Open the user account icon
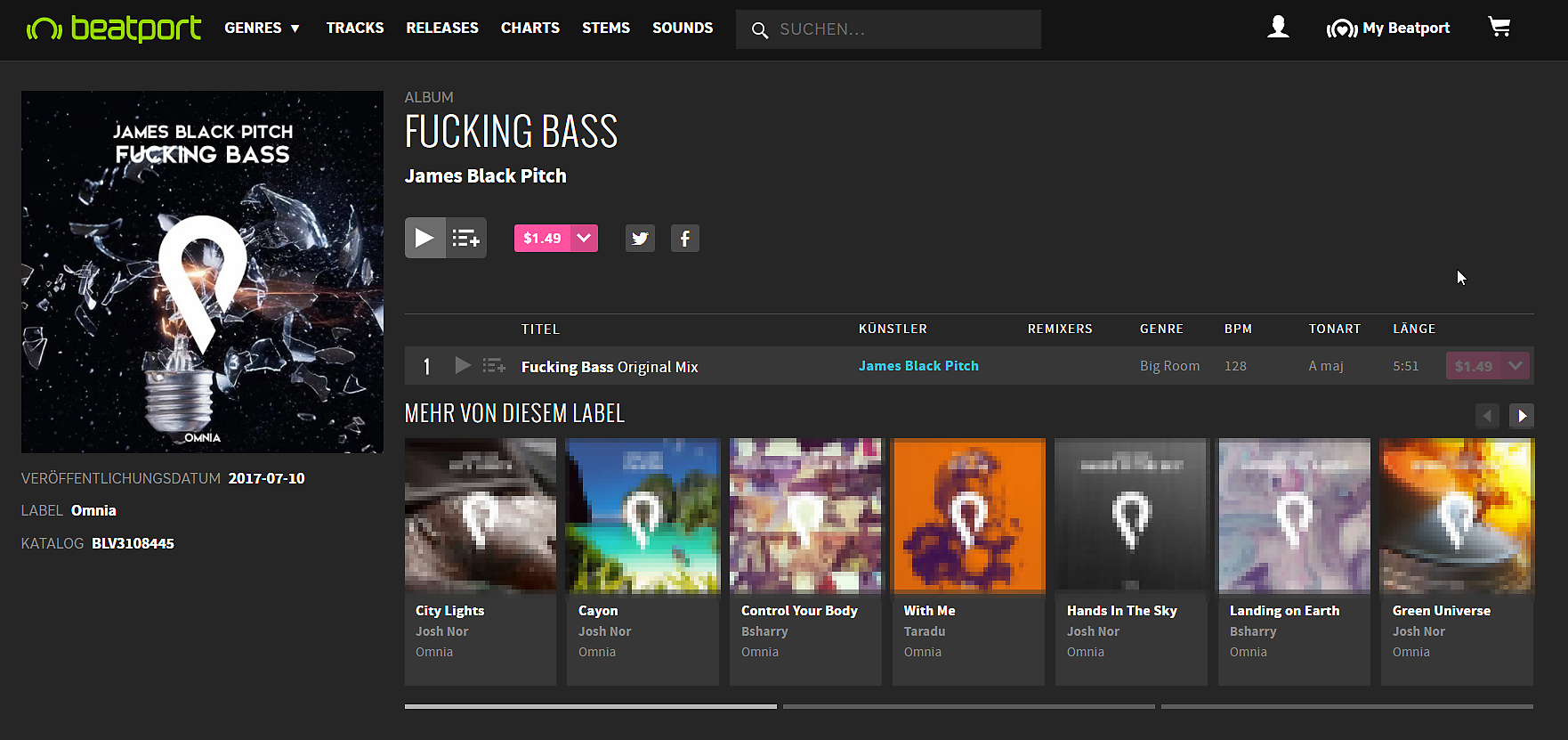1568x740 pixels. [1278, 28]
